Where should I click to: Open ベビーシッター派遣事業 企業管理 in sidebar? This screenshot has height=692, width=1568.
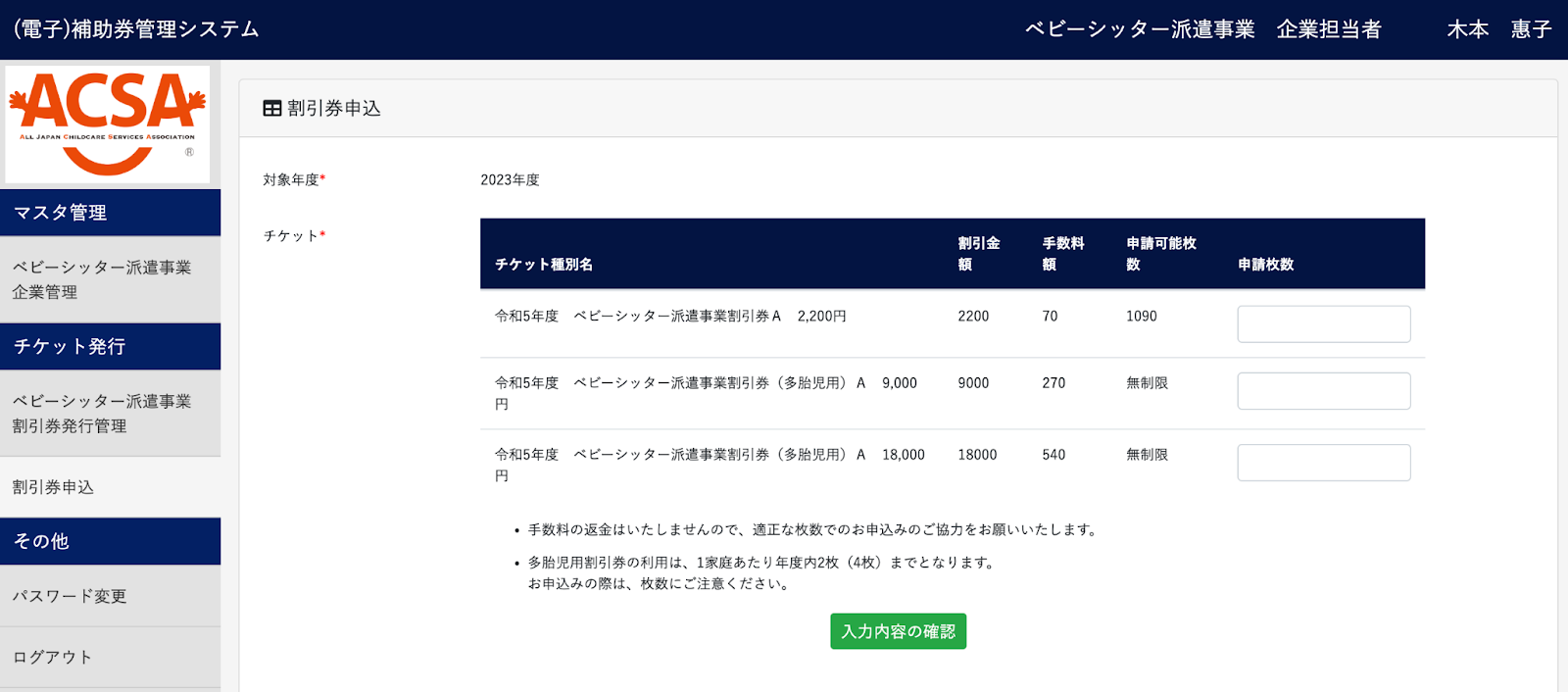[110, 279]
